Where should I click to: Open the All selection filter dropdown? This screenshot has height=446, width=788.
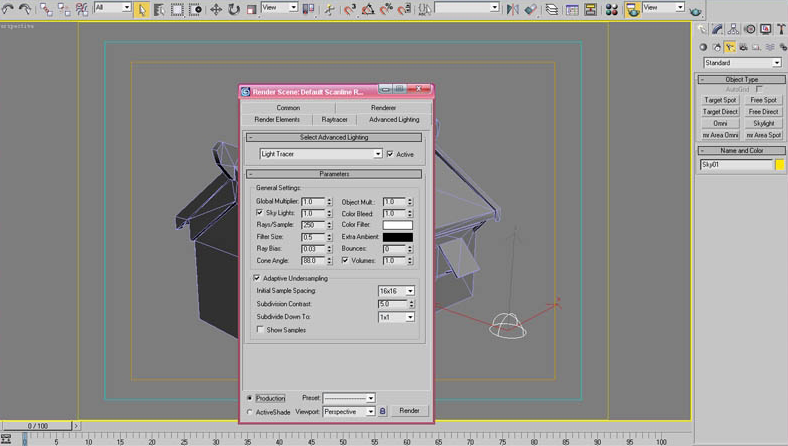point(113,8)
